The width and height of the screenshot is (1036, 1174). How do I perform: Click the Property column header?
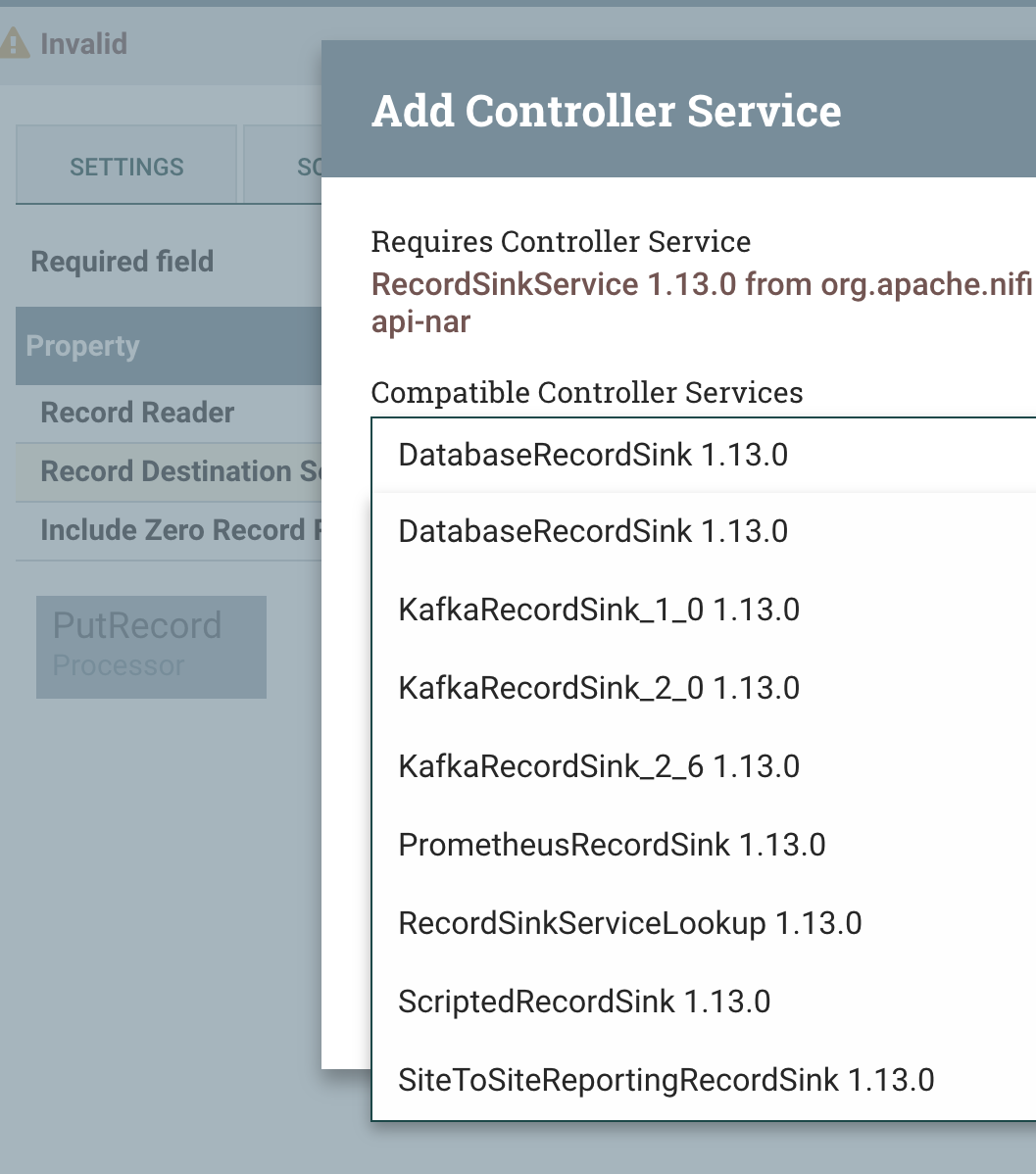pyautogui.click(x=83, y=346)
